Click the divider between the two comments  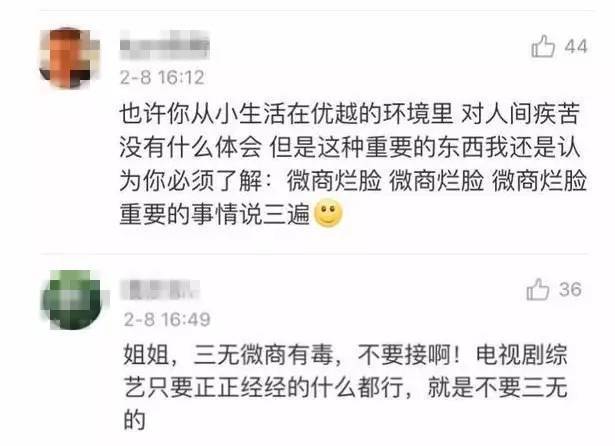pos(314,254)
